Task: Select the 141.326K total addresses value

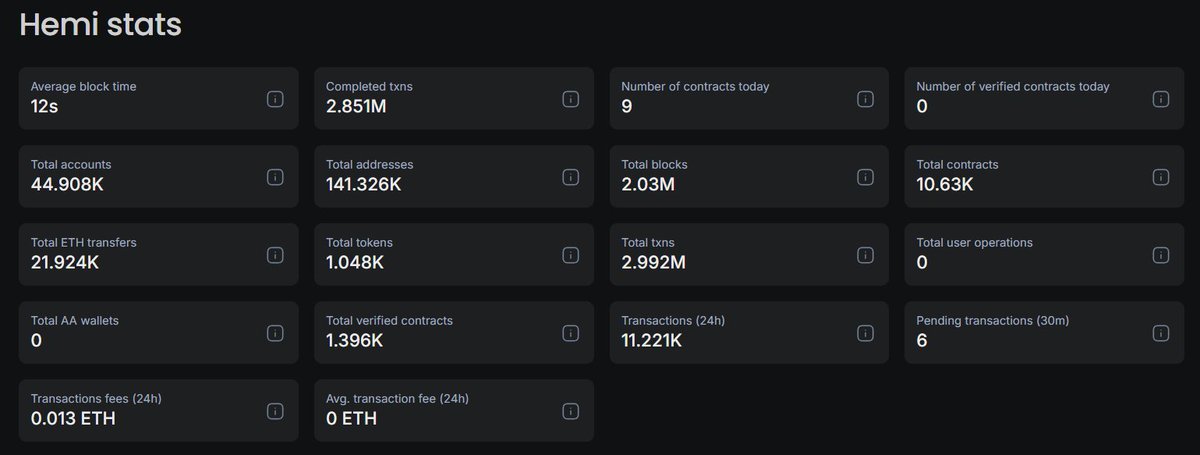Action: point(364,184)
